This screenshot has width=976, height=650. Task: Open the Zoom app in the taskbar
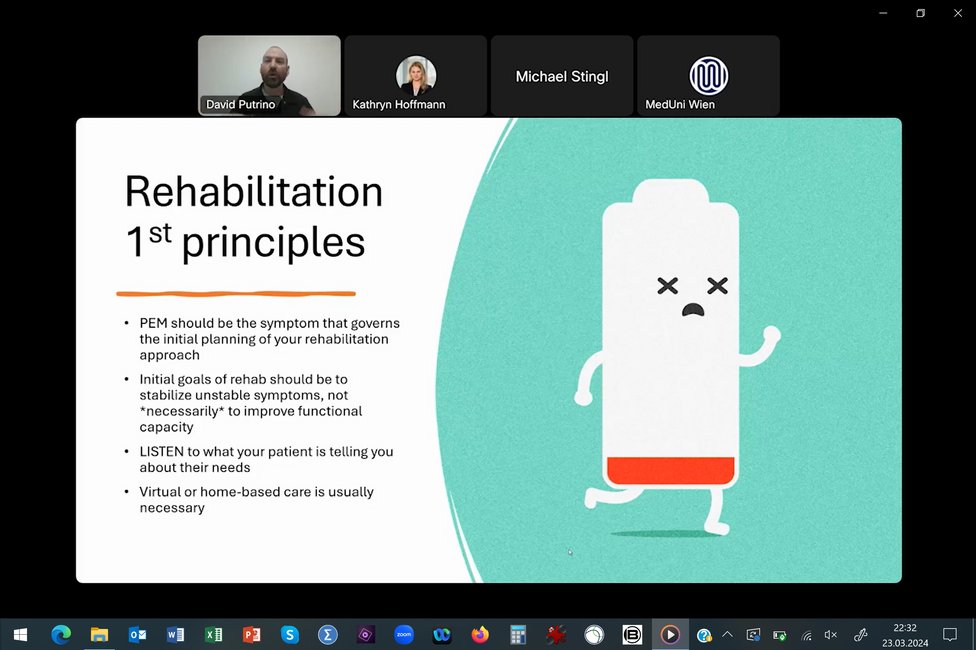404,634
